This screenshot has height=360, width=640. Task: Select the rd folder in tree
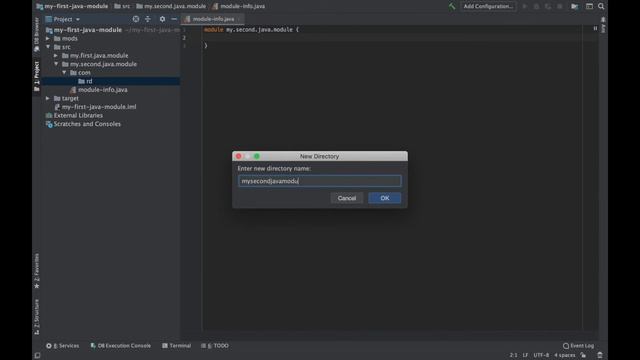click(111, 81)
